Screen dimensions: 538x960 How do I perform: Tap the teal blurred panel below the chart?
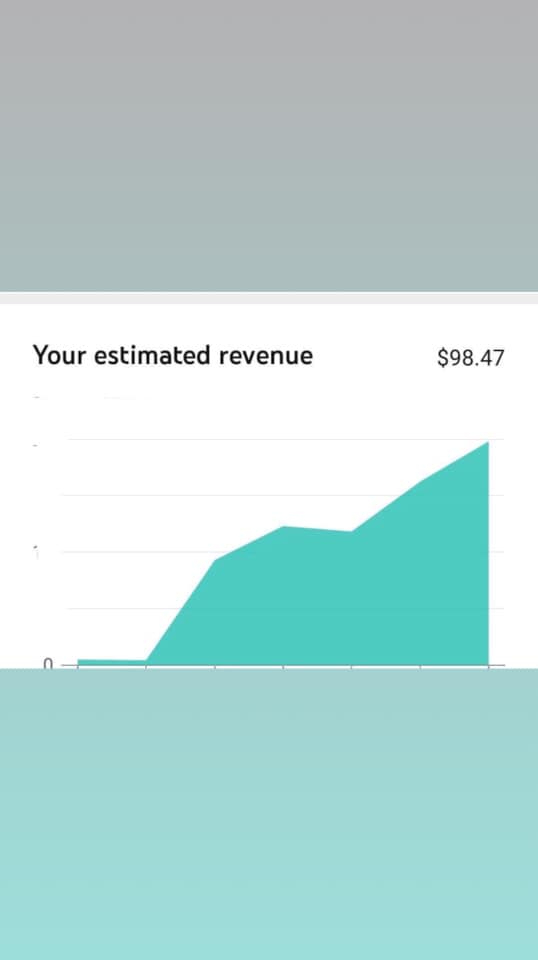click(x=269, y=814)
